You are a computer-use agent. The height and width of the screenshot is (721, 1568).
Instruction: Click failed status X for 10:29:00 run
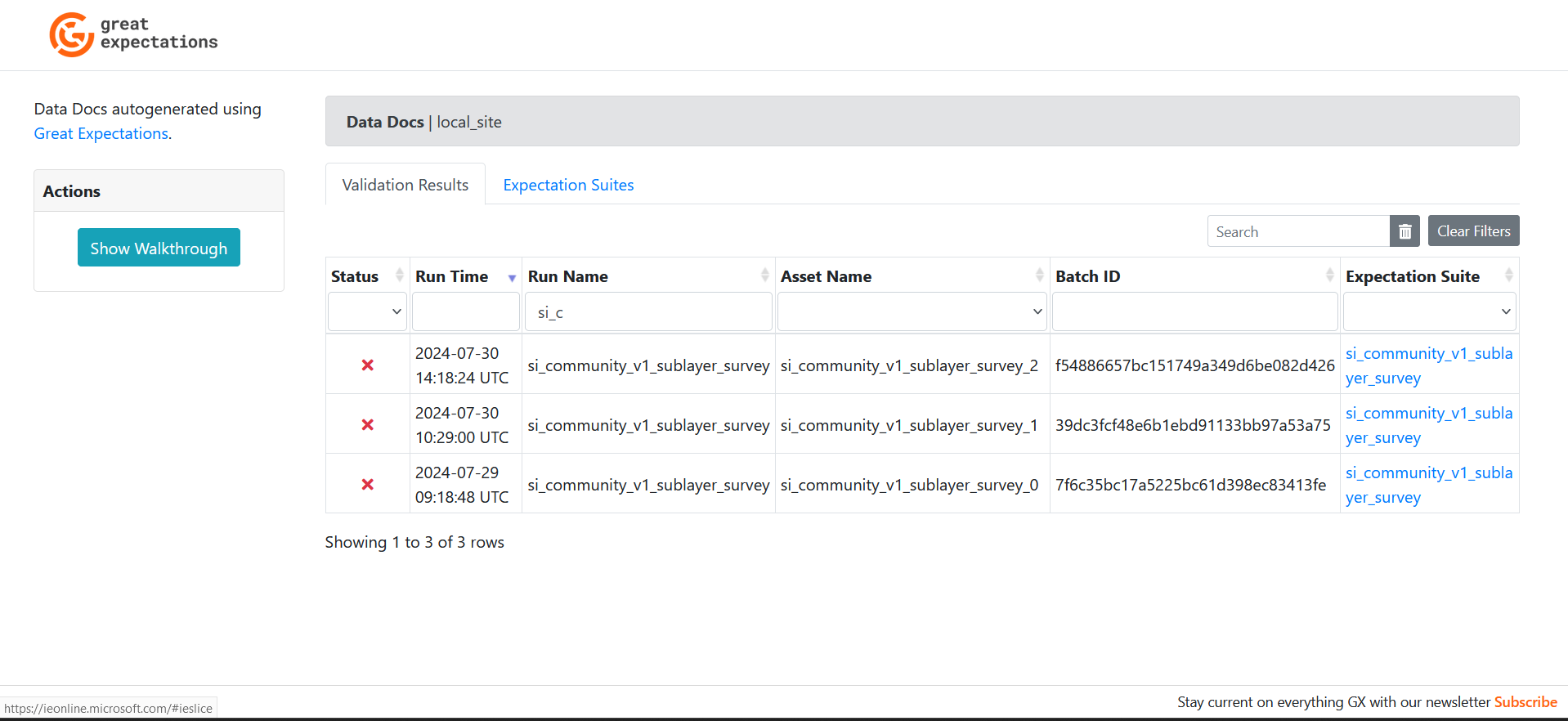click(x=368, y=425)
